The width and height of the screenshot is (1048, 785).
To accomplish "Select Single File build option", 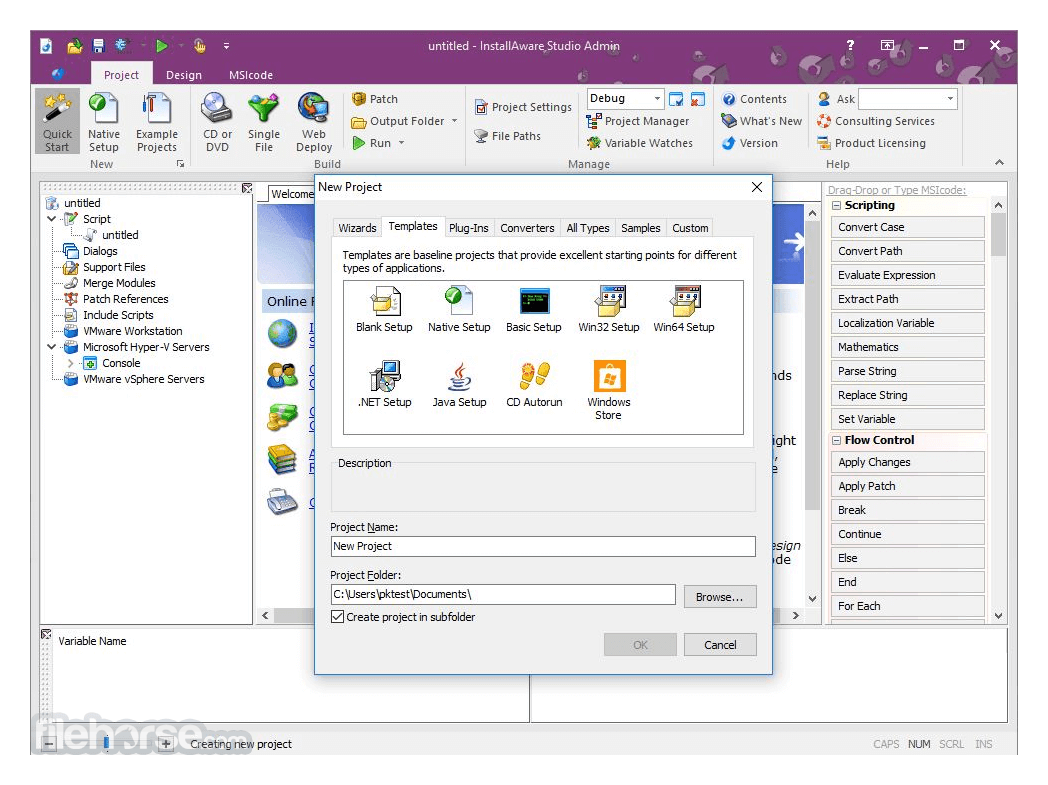I will [x=263, y=122].
